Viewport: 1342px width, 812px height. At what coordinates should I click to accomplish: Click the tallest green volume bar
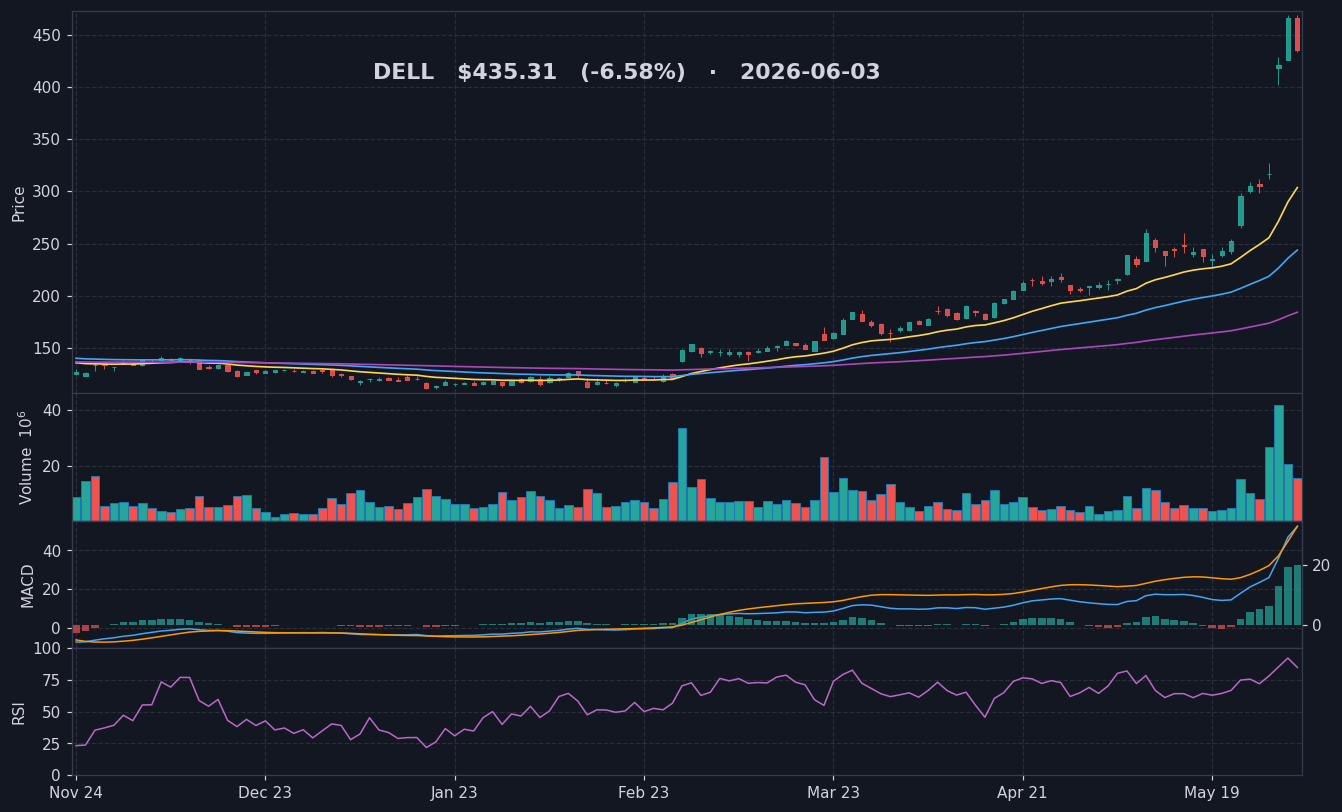pos(1279,463)
